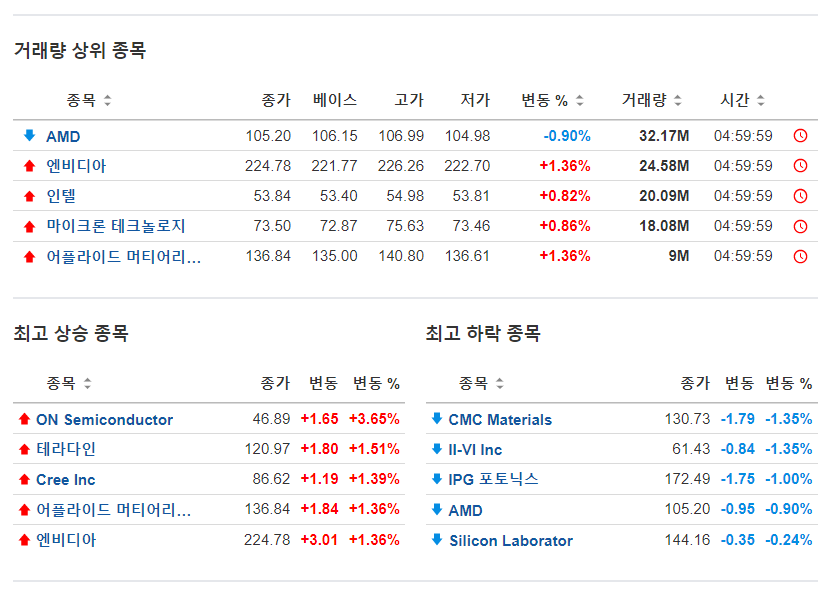
Task: Click the red up arrow beside 마이크론 테크놀로지
Action: 30,227
